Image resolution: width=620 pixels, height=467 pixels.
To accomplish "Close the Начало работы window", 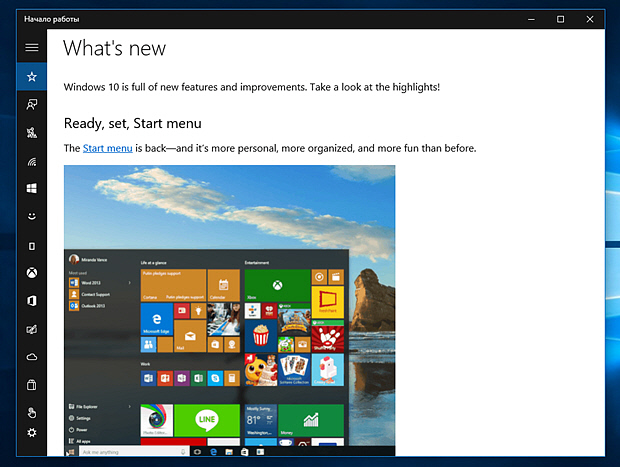I will (590, 19).
